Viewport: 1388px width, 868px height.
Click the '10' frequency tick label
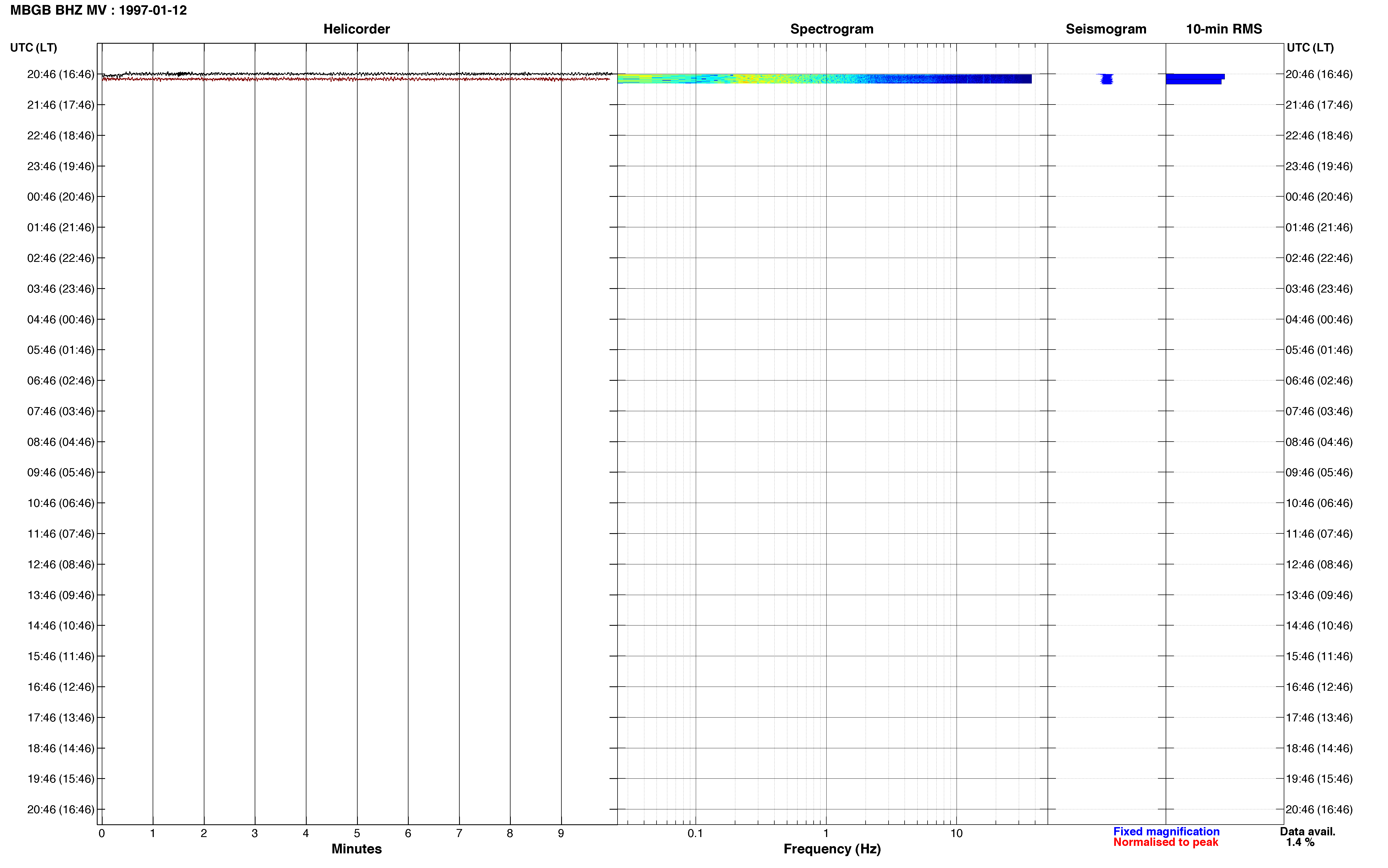pyautogui.click(x=956, y=833)
